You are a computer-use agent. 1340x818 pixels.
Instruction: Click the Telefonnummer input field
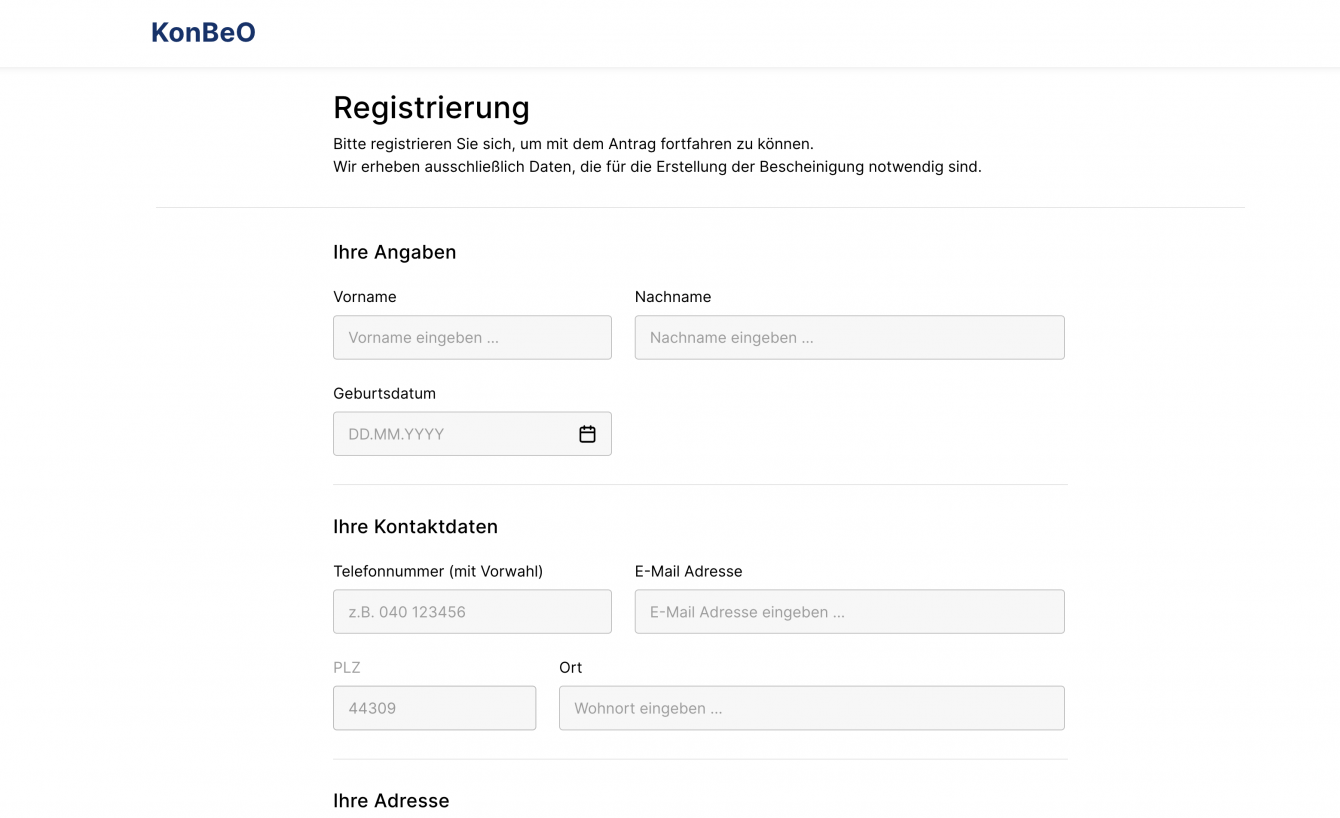pos(472,612)
